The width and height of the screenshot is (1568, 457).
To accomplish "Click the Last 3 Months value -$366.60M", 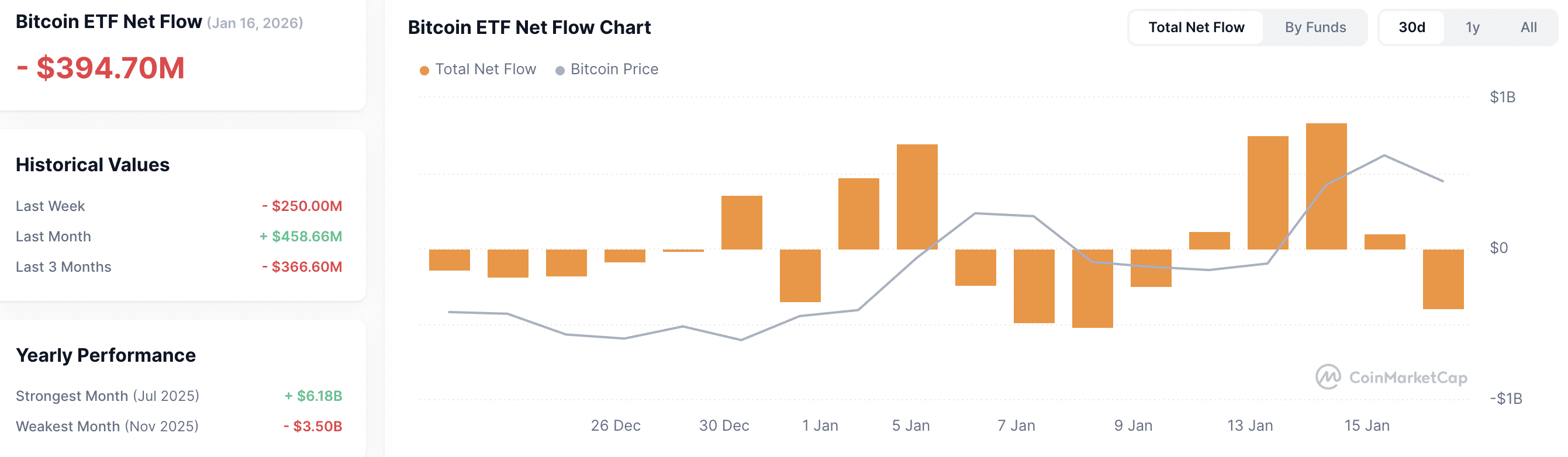I will pyautogui.click(x=302, y=267).
